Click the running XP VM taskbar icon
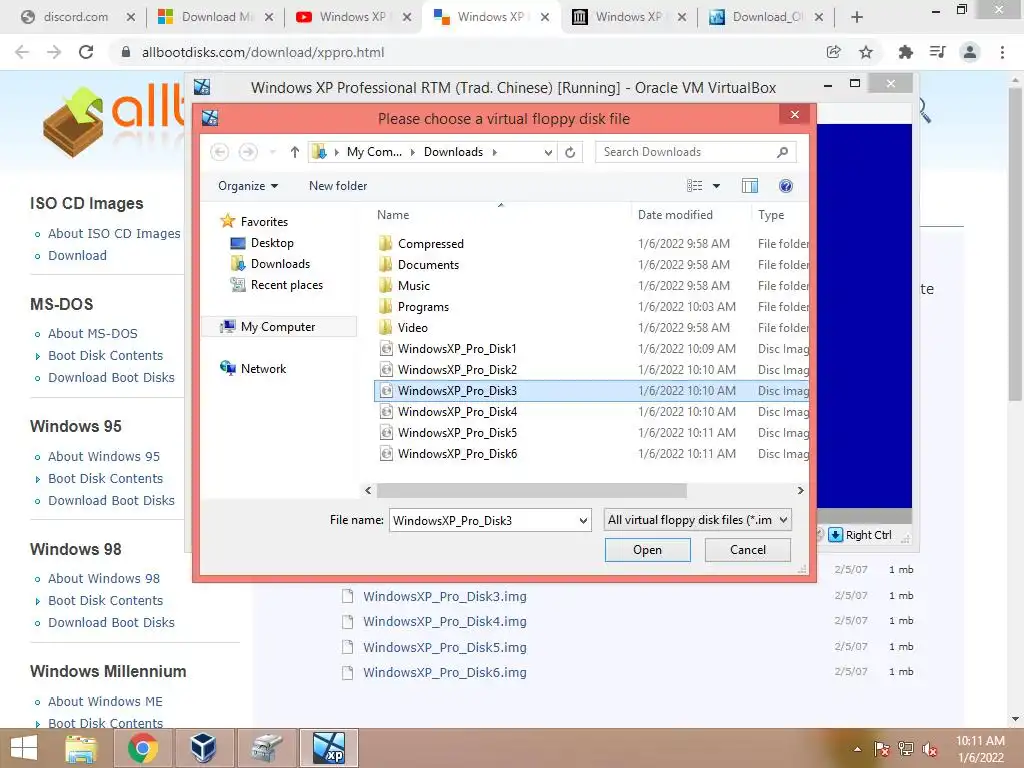The image size is (1024, 768). tap(328, 748)
